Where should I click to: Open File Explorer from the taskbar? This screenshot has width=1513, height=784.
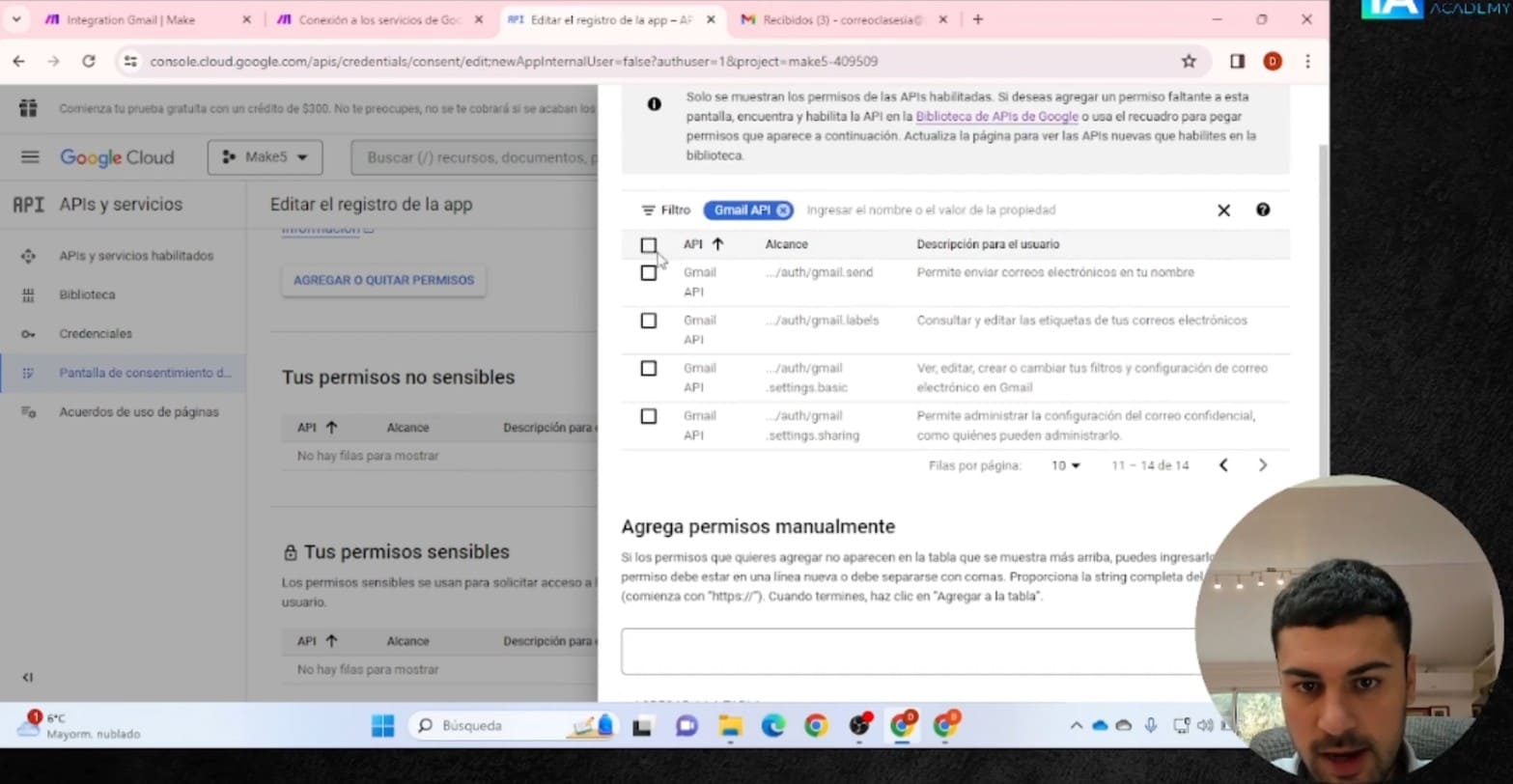pos(730,725)
